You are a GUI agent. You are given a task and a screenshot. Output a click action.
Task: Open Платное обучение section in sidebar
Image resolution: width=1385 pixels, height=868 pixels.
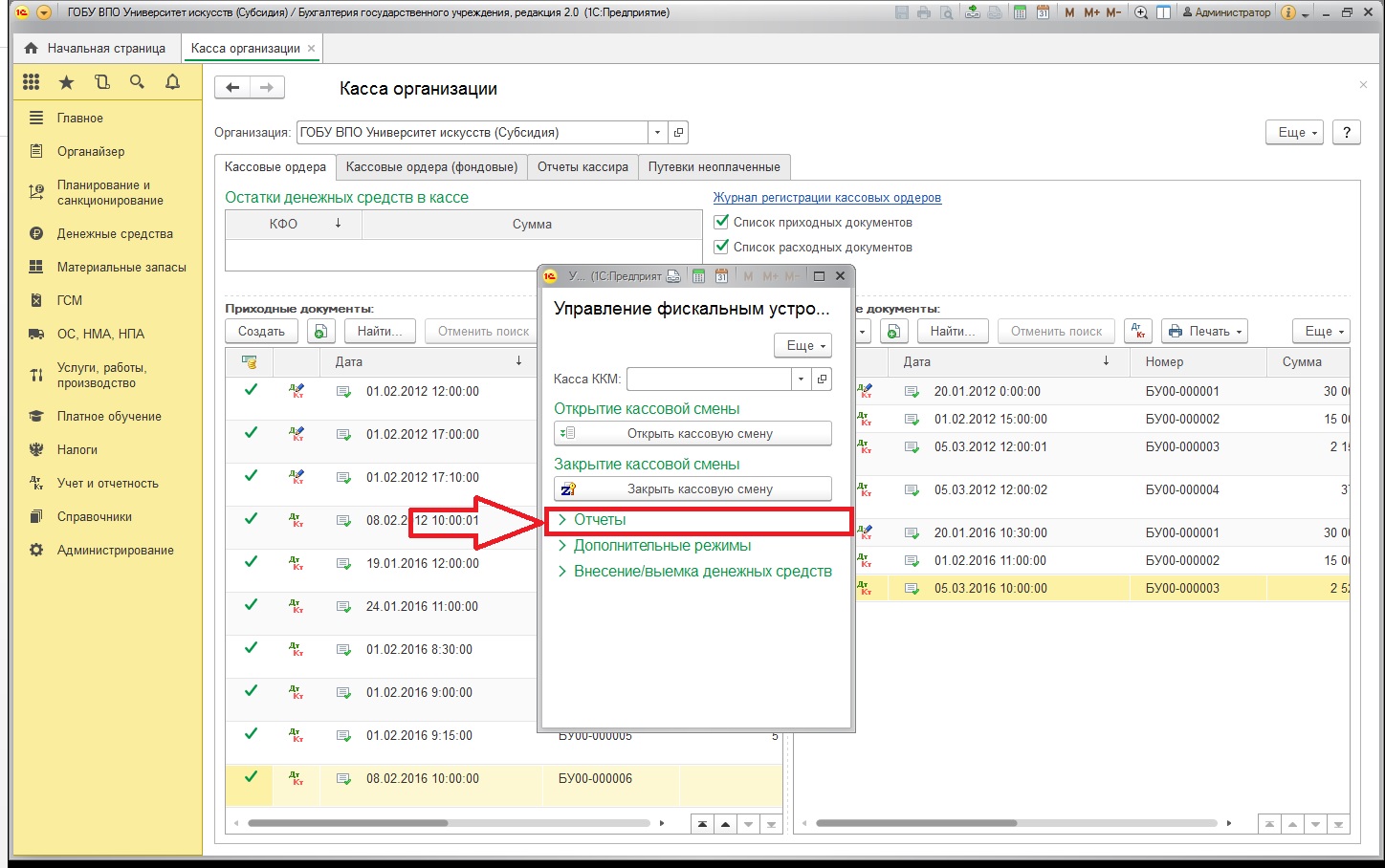point(109,416)
